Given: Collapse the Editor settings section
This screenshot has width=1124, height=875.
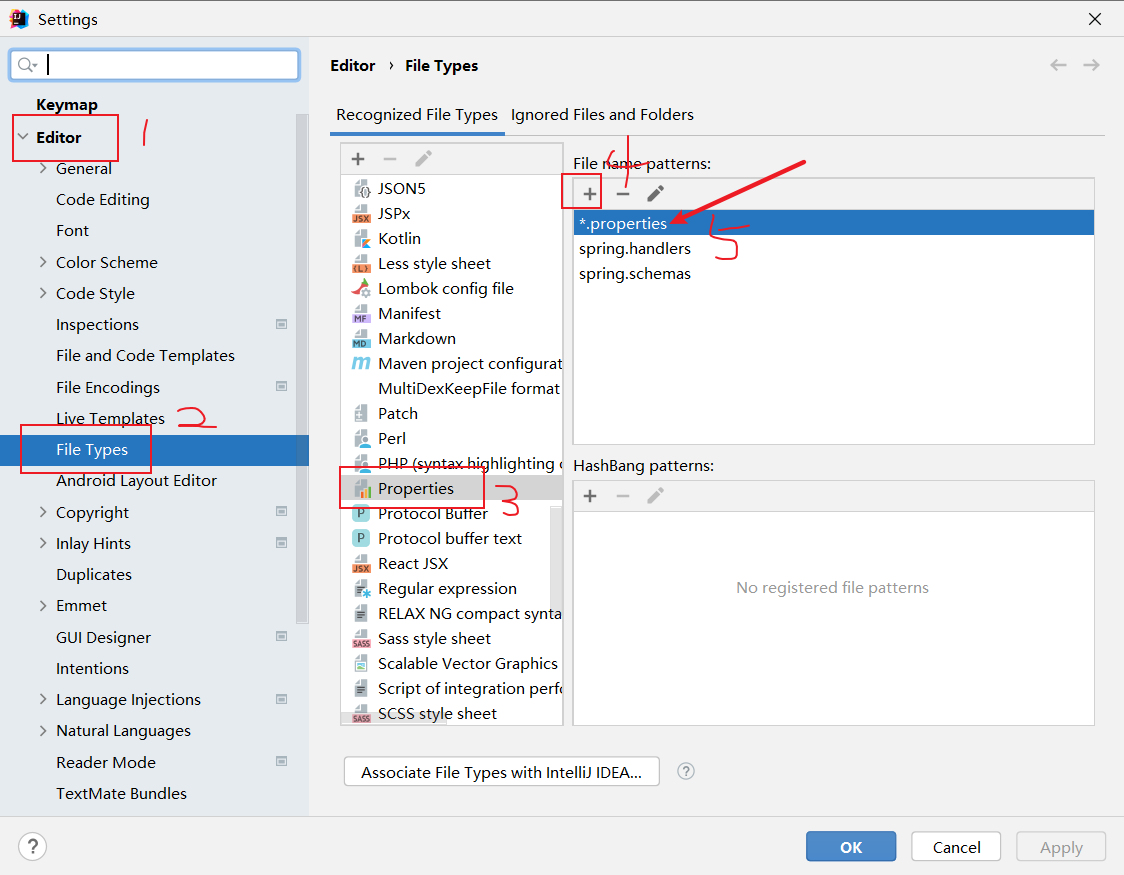Looking at the screenshot, I should coord(23,137).
